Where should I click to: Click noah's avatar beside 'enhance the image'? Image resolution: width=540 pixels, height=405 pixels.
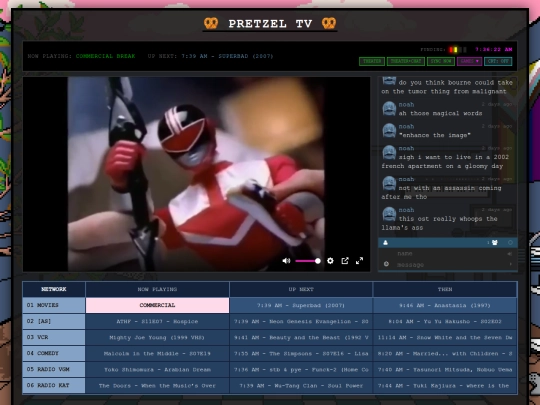click(389, 131)
